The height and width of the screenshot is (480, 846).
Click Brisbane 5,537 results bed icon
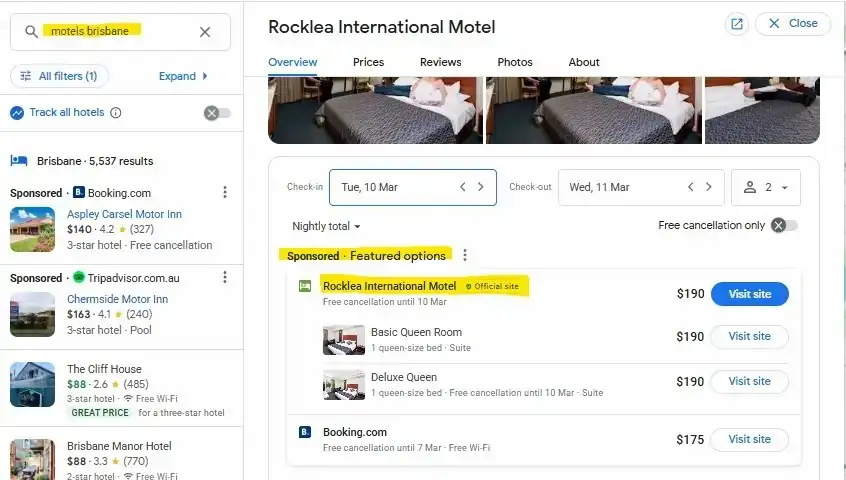[19, 161]
